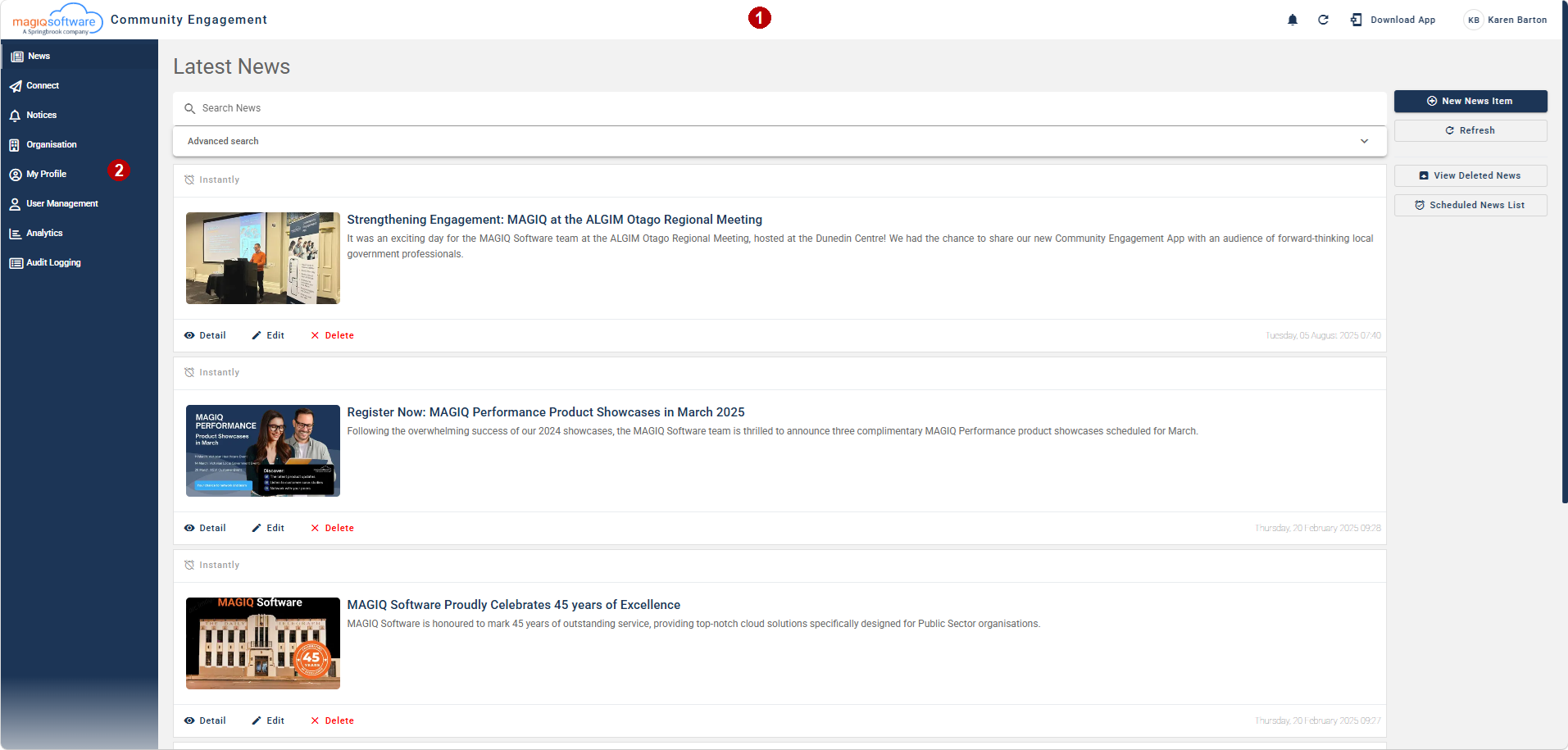Click the Connect paper plane icon
1568x750 pixels.
[x=16, y=86]
